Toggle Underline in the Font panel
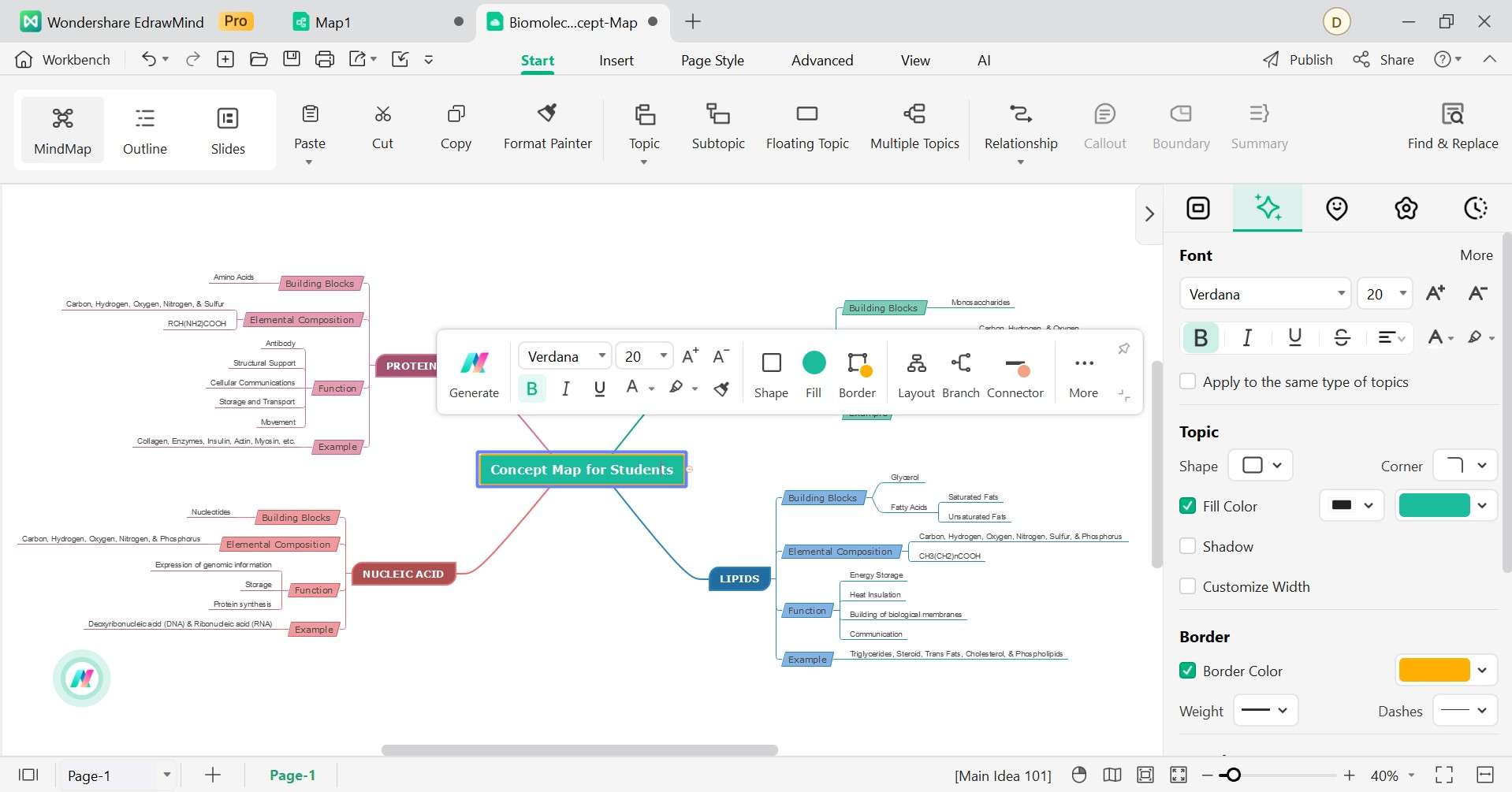The image size is (1512, 792). tap(1294, 337)
